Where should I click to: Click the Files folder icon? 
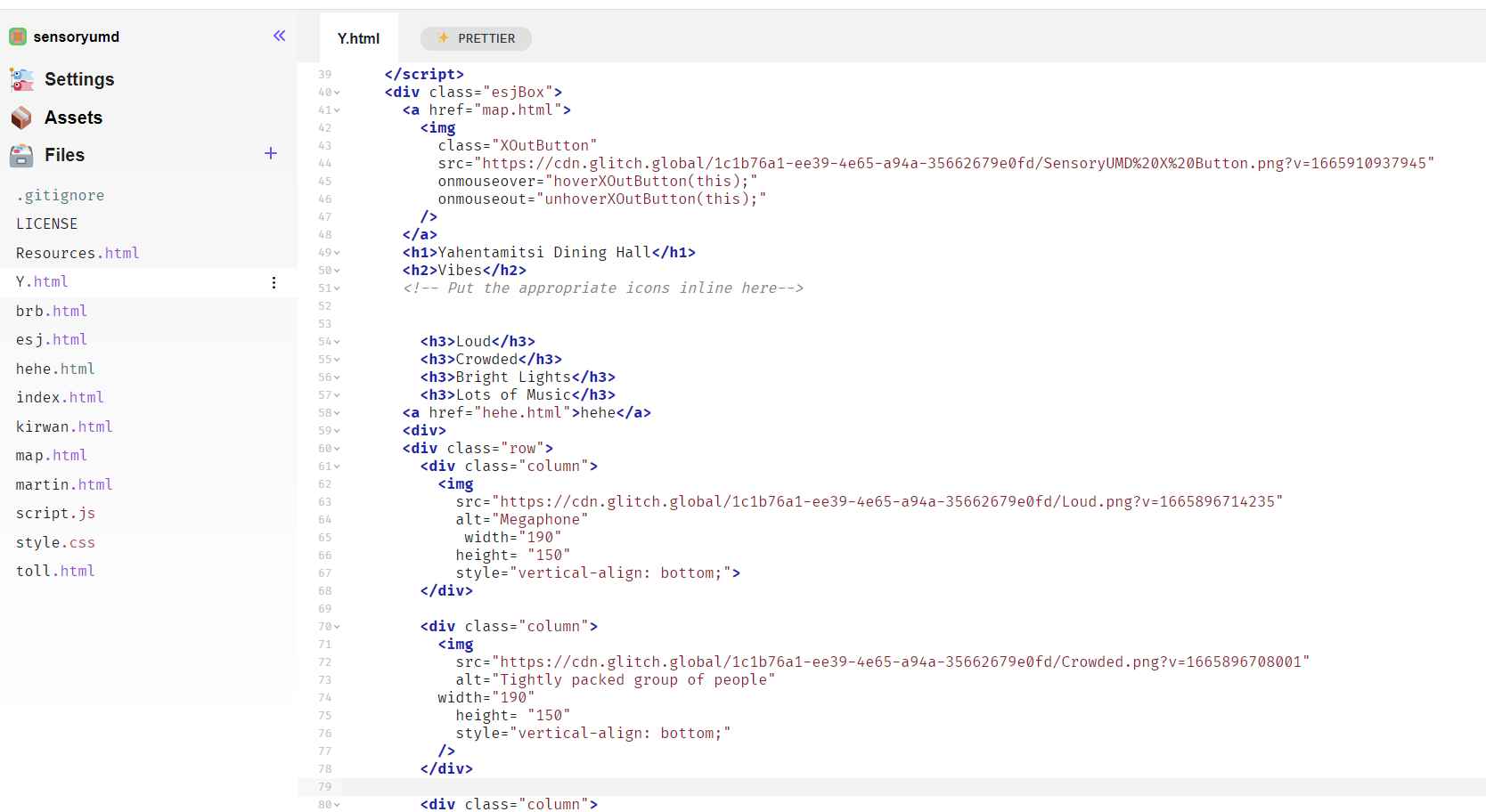pyautogui.click(x=21, y=155)
